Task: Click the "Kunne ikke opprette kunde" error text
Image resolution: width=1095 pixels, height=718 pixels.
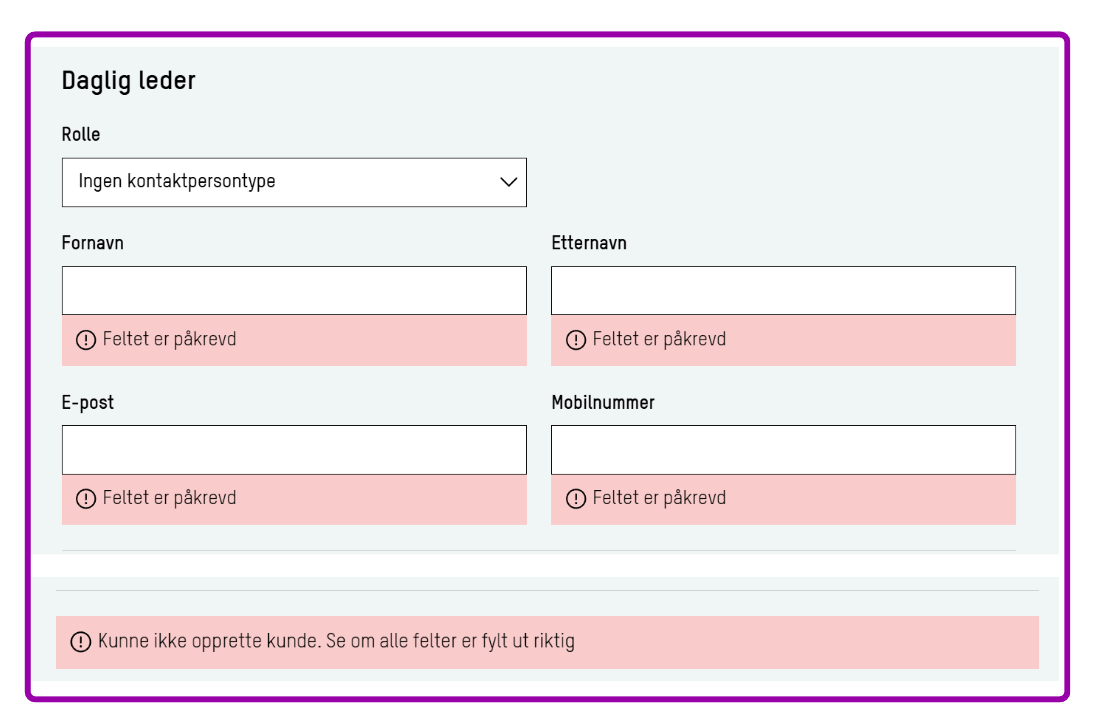Action: pos(336,642)
